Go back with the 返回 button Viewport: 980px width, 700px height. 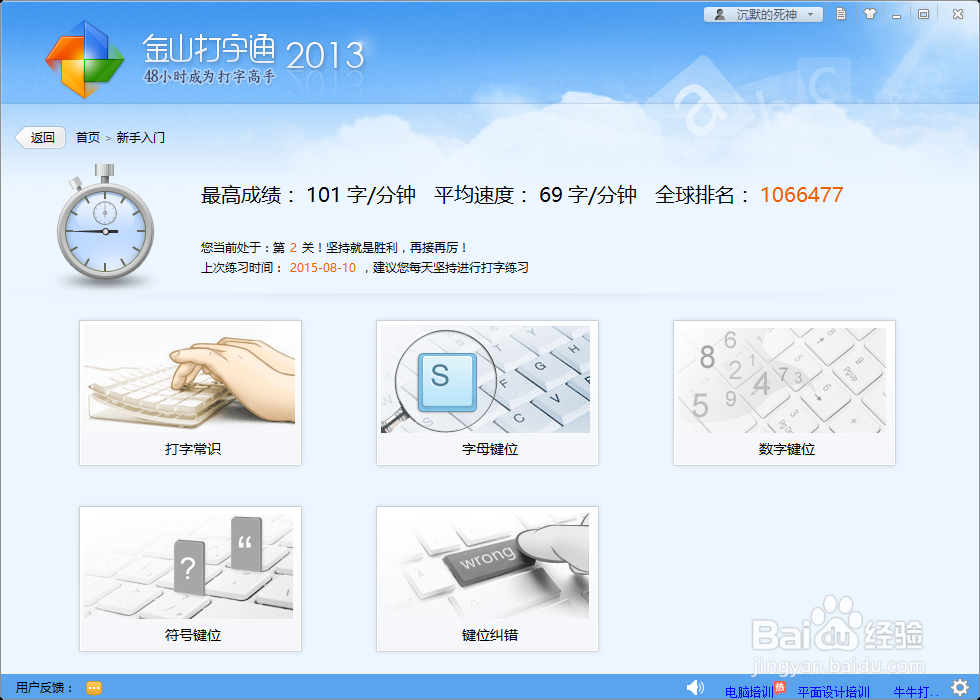tap(41, 138)
